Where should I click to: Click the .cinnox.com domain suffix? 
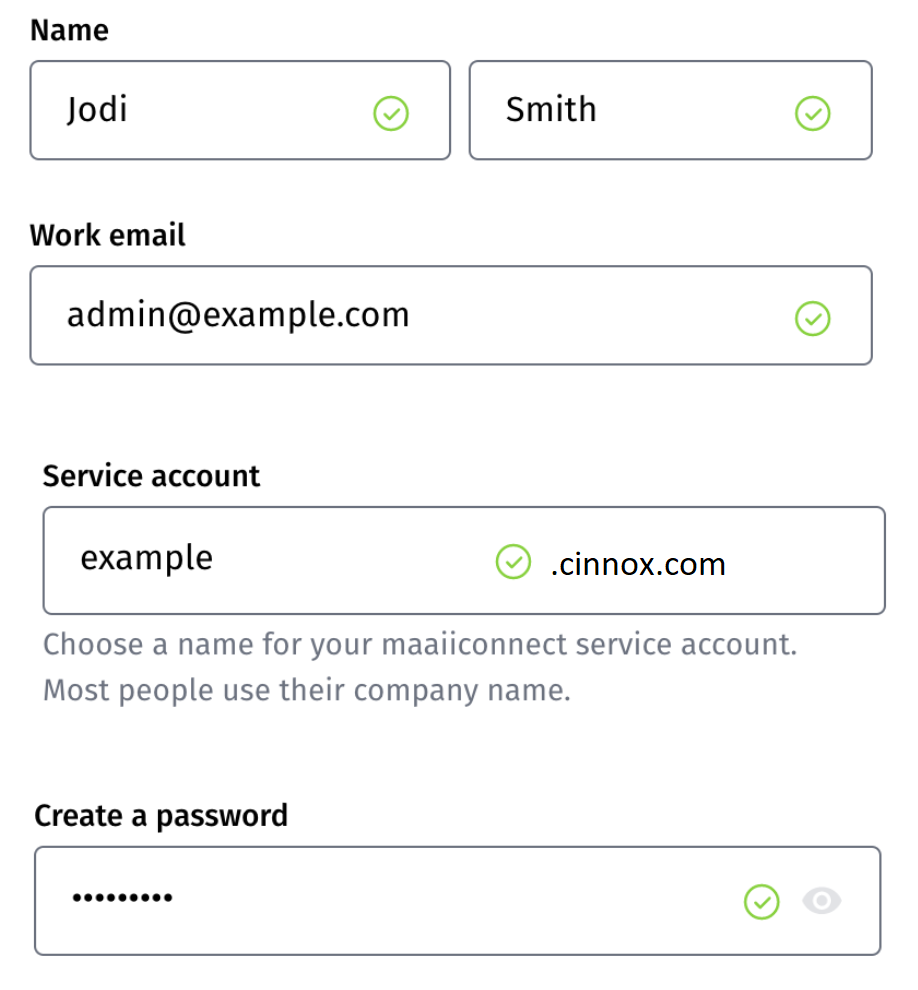[638, 565]
